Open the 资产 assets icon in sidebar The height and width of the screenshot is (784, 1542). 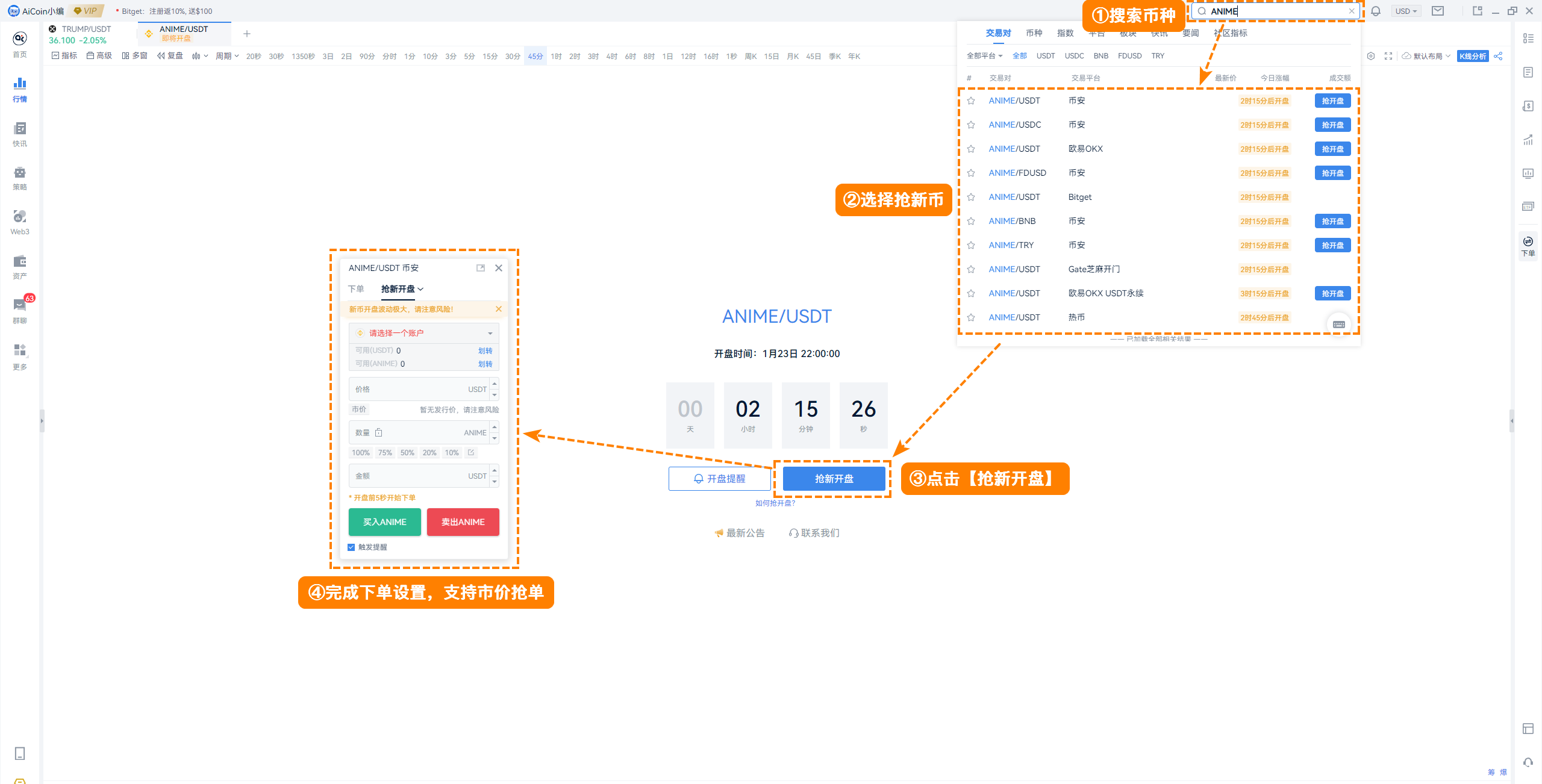[x=20, y=267]
